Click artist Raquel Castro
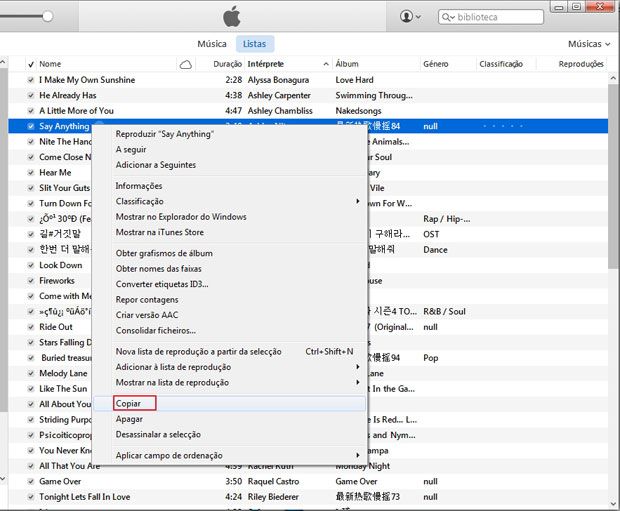Image resolution: width=620 pixels, height=511 pixels. [x=273, y=482]
